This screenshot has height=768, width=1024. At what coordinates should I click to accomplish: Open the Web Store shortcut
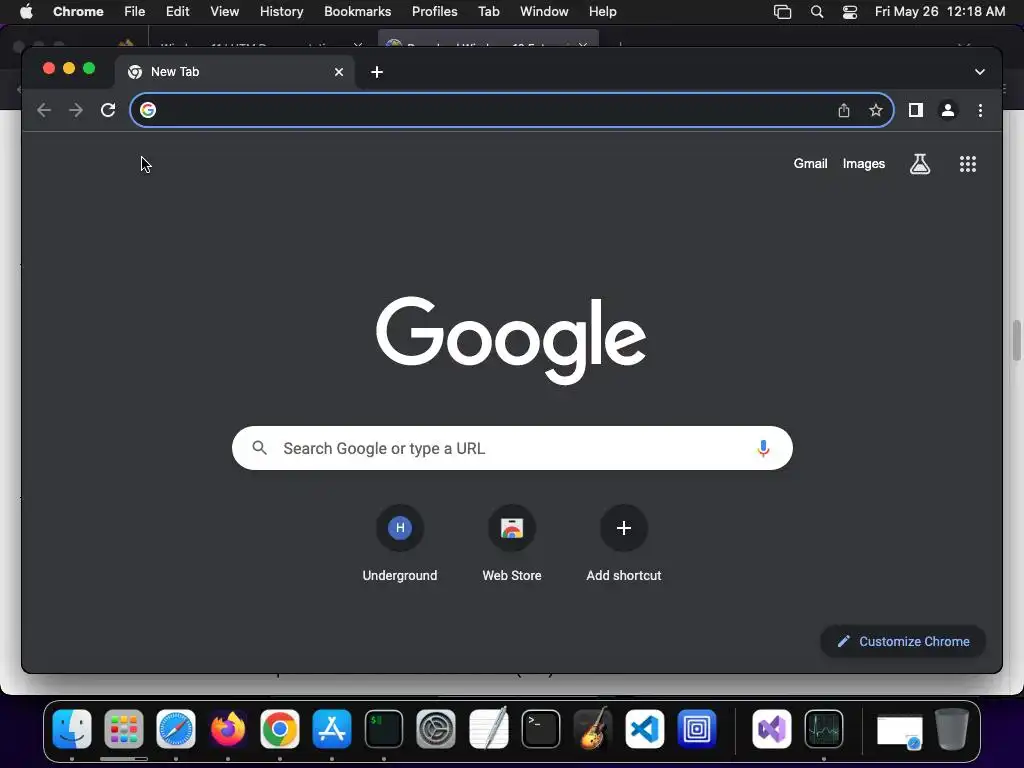point(512,543)
